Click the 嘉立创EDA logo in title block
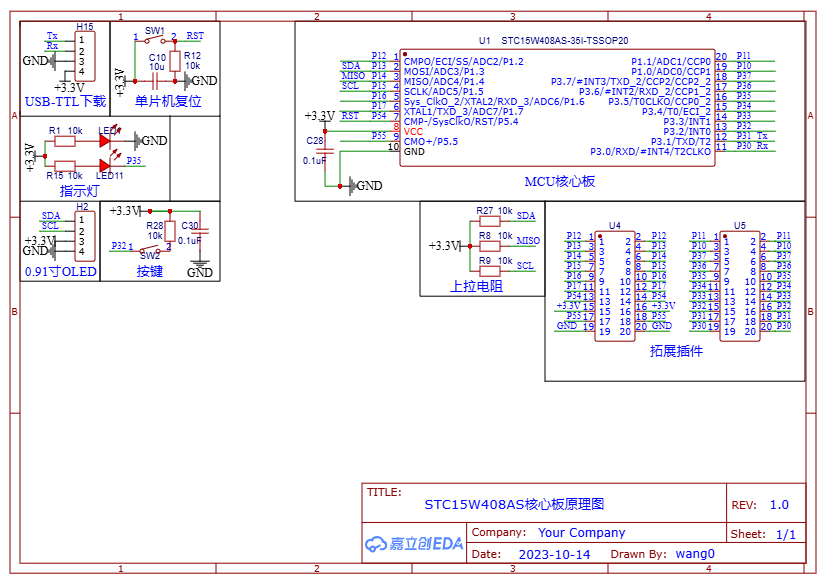The height and width of the screenshot is (584, 826). pyautogui.click(x=414, y=543)
